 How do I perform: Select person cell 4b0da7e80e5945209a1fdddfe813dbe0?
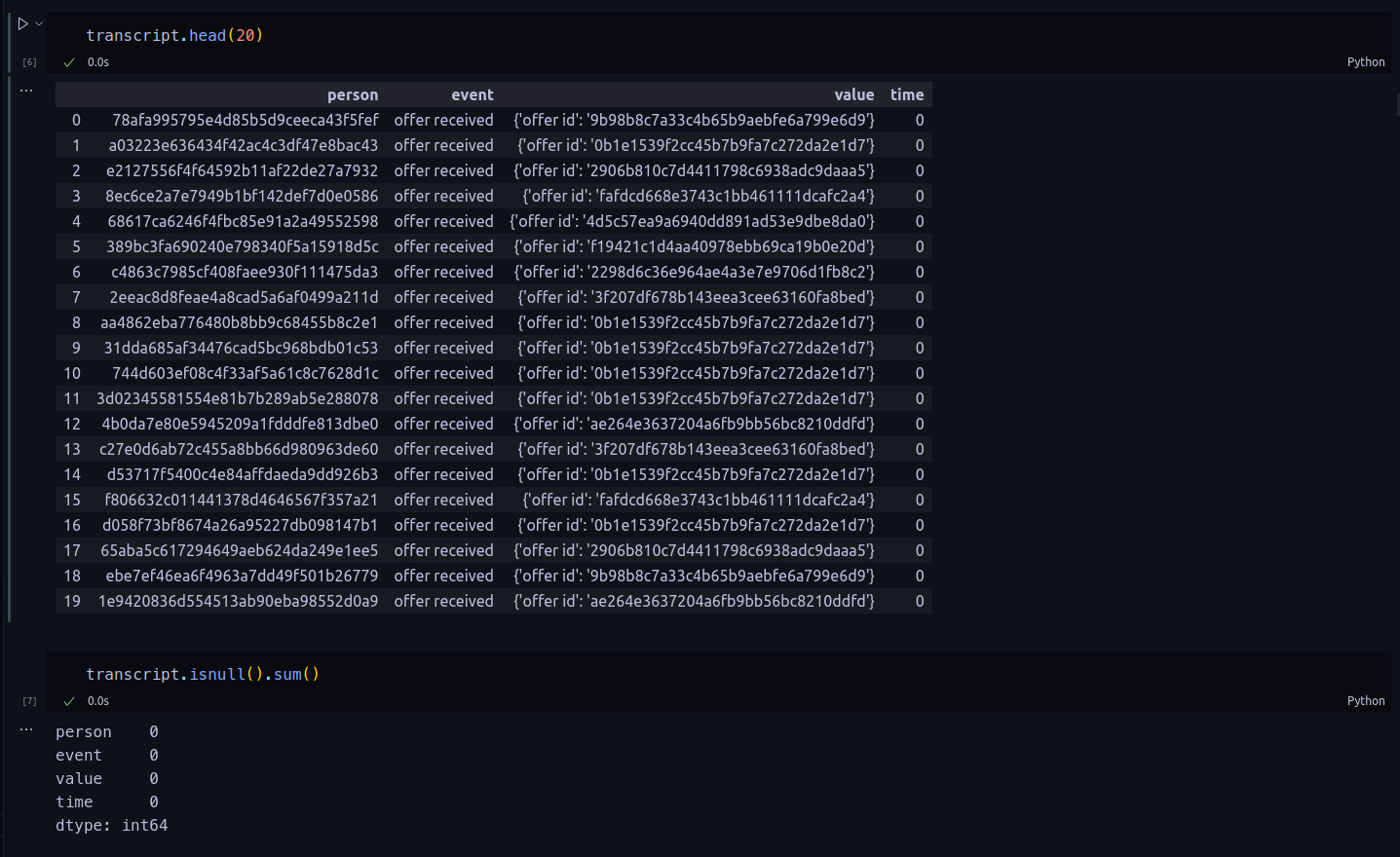240,424
